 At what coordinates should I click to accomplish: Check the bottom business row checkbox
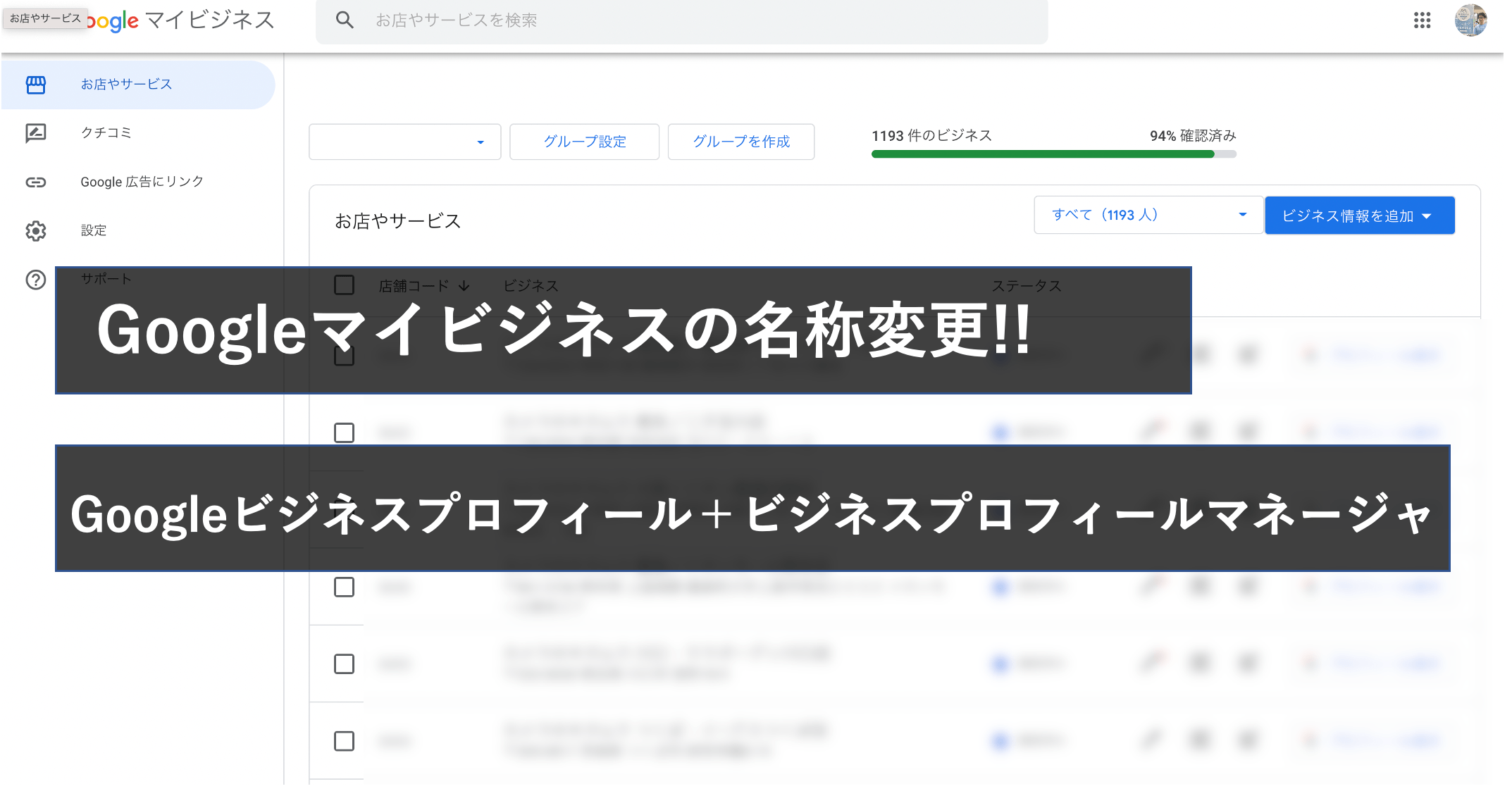point(345,741)
